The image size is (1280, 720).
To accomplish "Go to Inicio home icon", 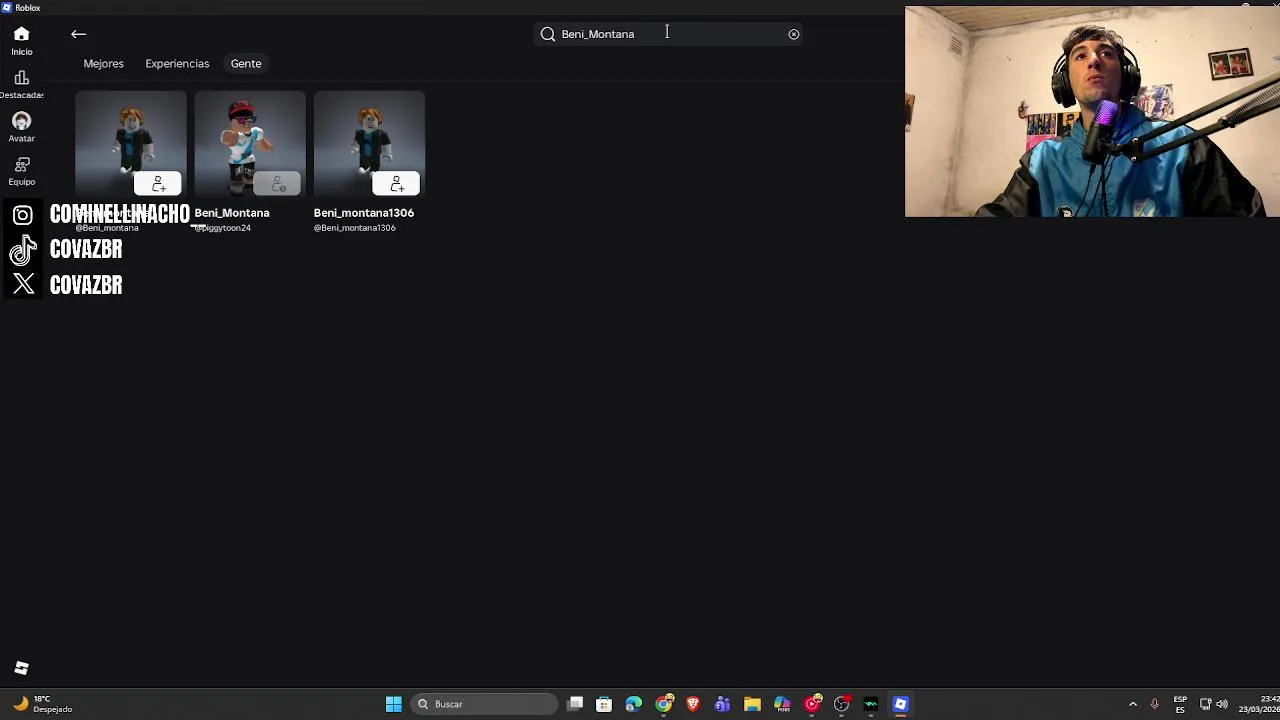I will [21, 40].
